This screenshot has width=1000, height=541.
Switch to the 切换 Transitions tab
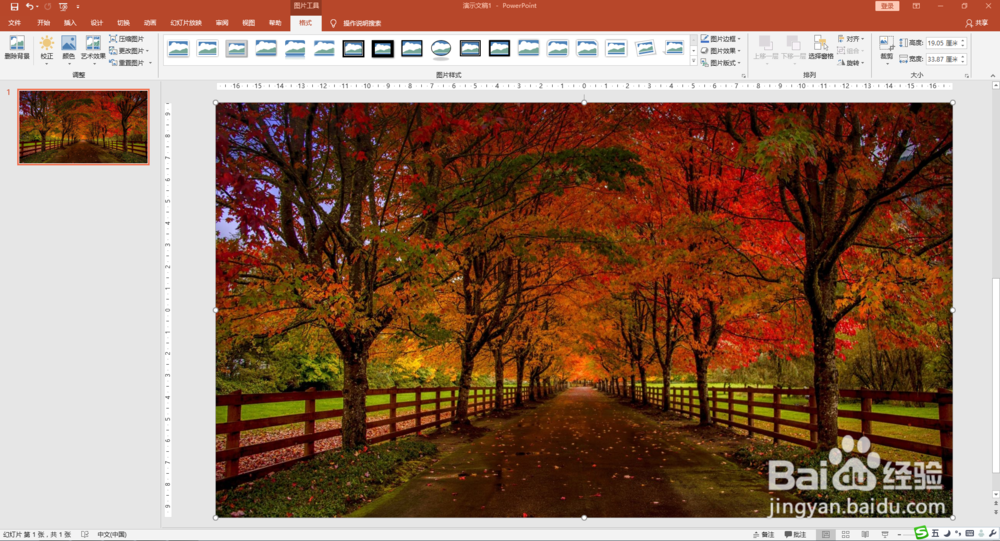click(123, 23)
